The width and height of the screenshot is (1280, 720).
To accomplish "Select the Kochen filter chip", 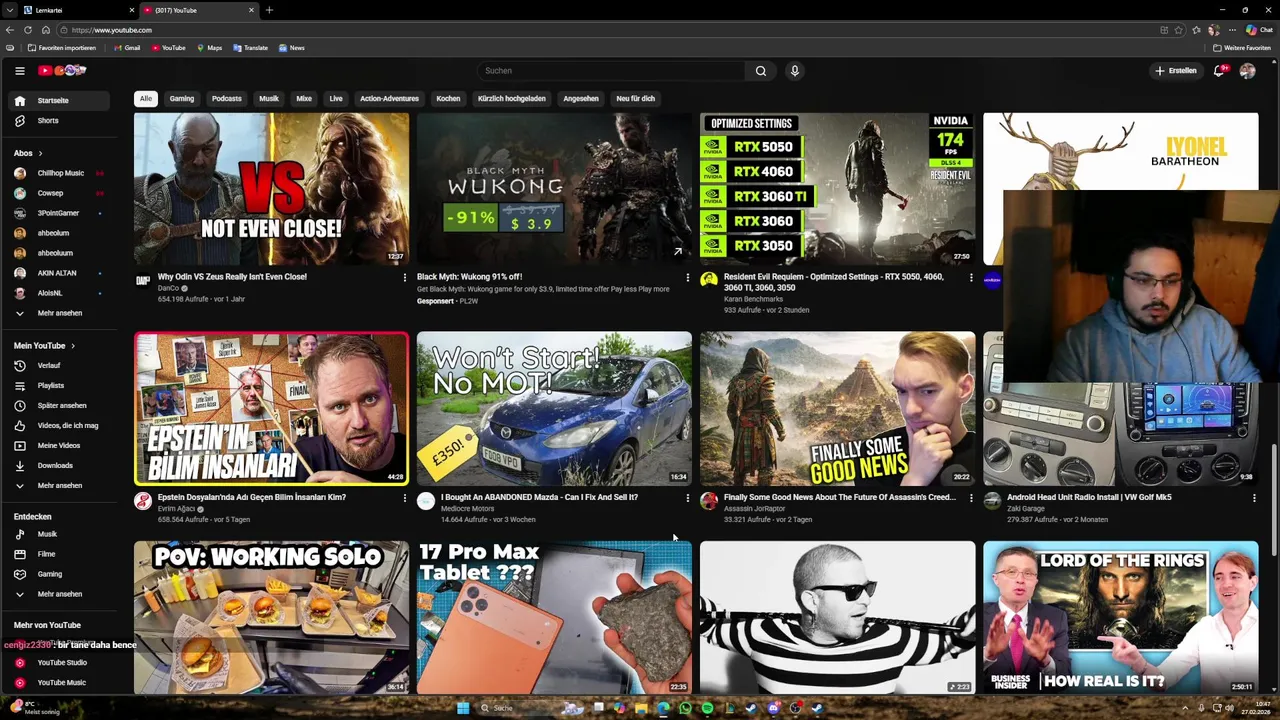I will [x=448, y=99].
